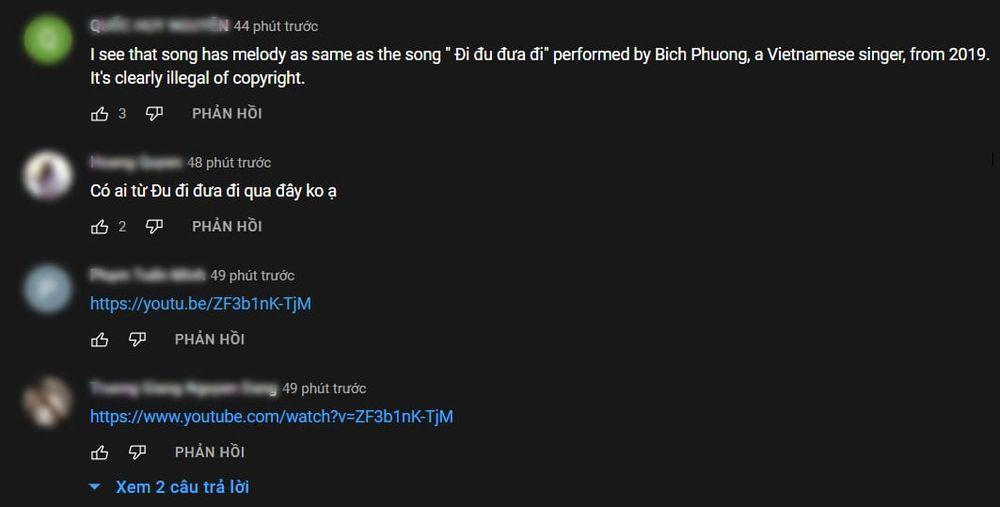Click PHẢN HỒI under the youtu.be link comment
This screenshot has height=507, width=1000.
point(210,340)
